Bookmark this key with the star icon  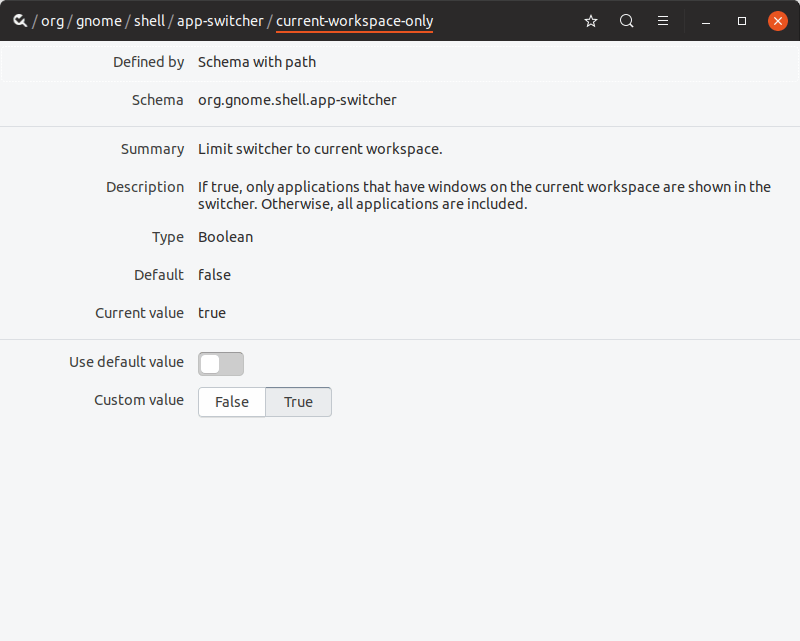click(591, 21)
